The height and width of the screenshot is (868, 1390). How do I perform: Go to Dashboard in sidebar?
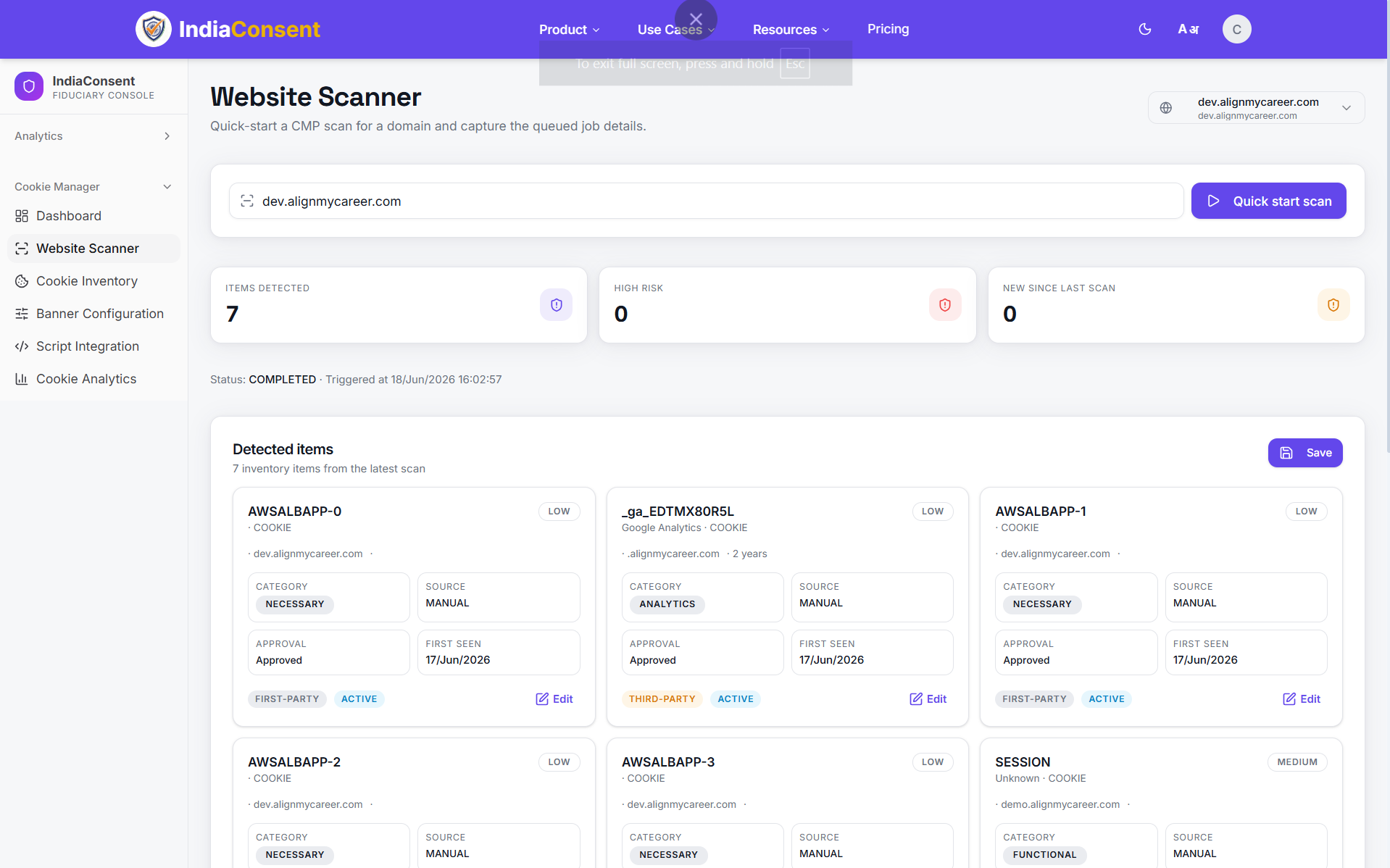tap(93, 216)
